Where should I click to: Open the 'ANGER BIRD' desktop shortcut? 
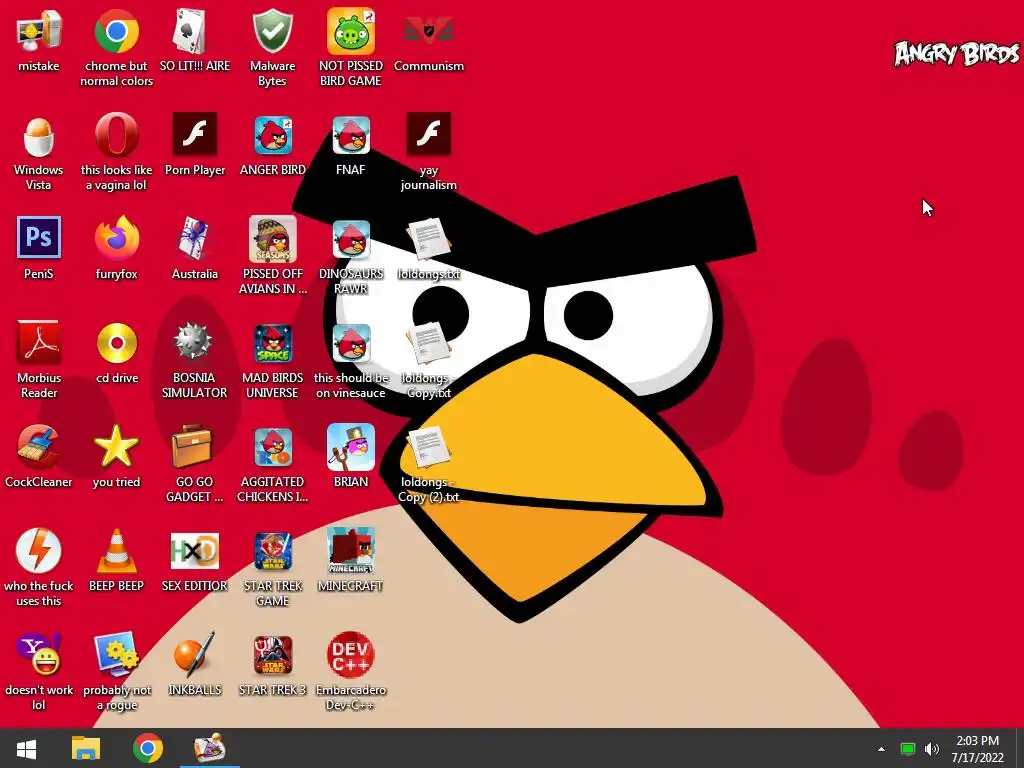click(272, 136)
